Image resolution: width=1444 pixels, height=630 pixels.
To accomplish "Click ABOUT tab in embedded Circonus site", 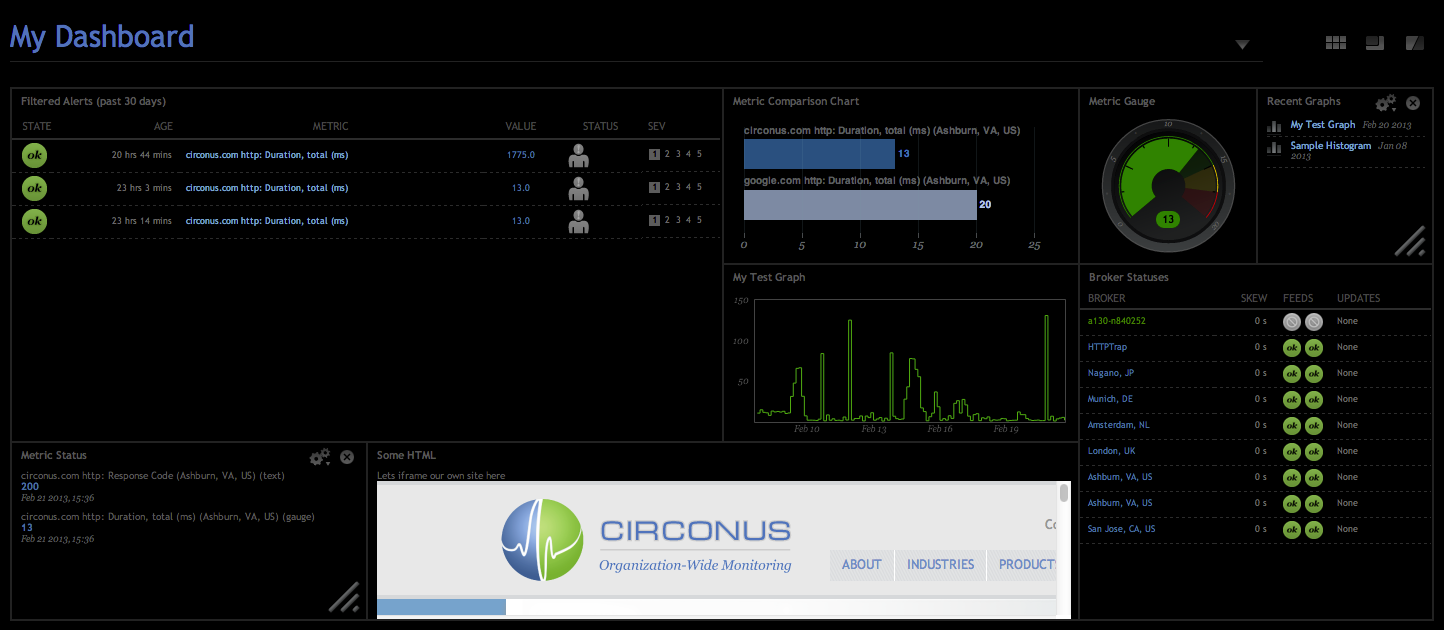I will pos(861,565).
